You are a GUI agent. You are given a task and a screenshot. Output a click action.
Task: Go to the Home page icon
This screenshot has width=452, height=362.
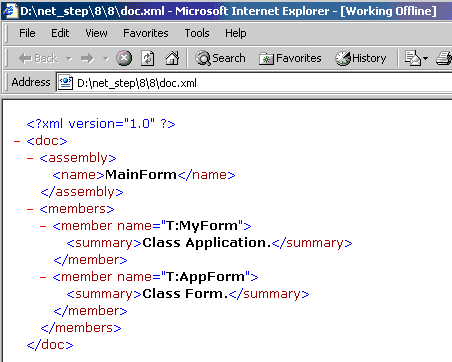point(172,58)
